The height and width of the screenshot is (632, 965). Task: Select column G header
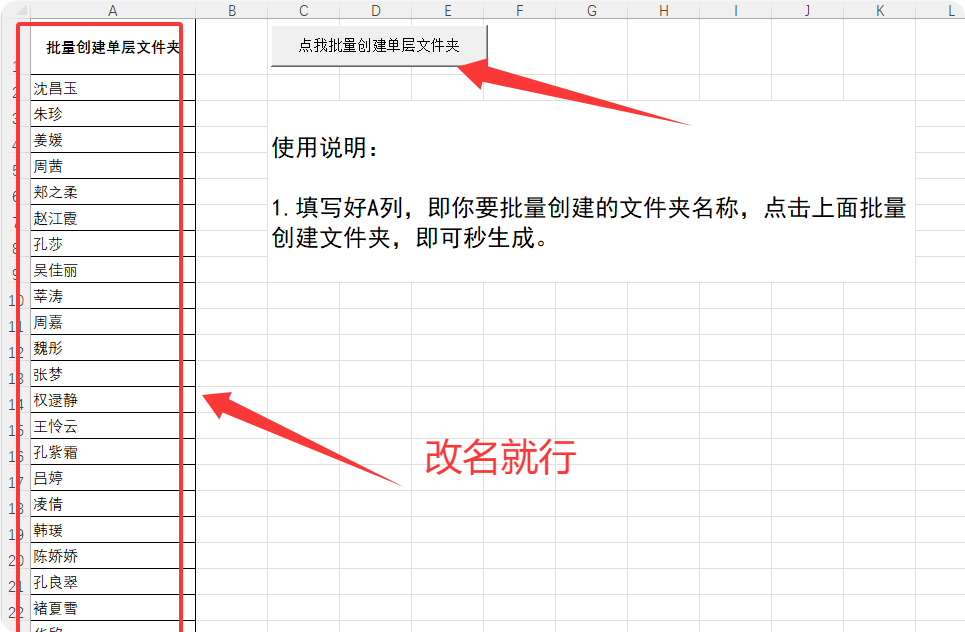591,10
